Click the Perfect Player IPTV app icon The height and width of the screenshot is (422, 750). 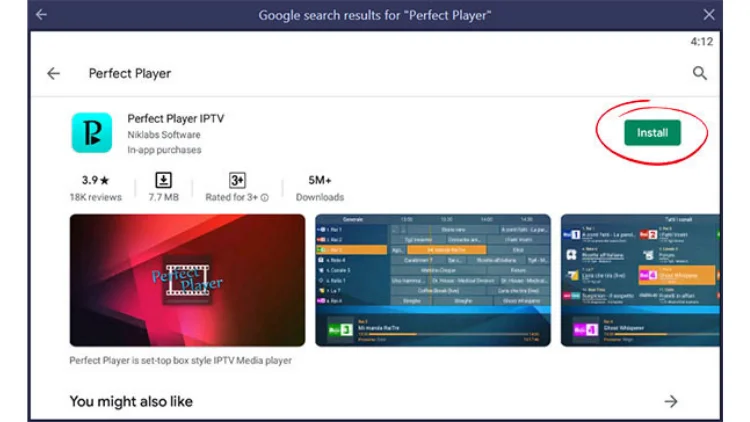92,133
